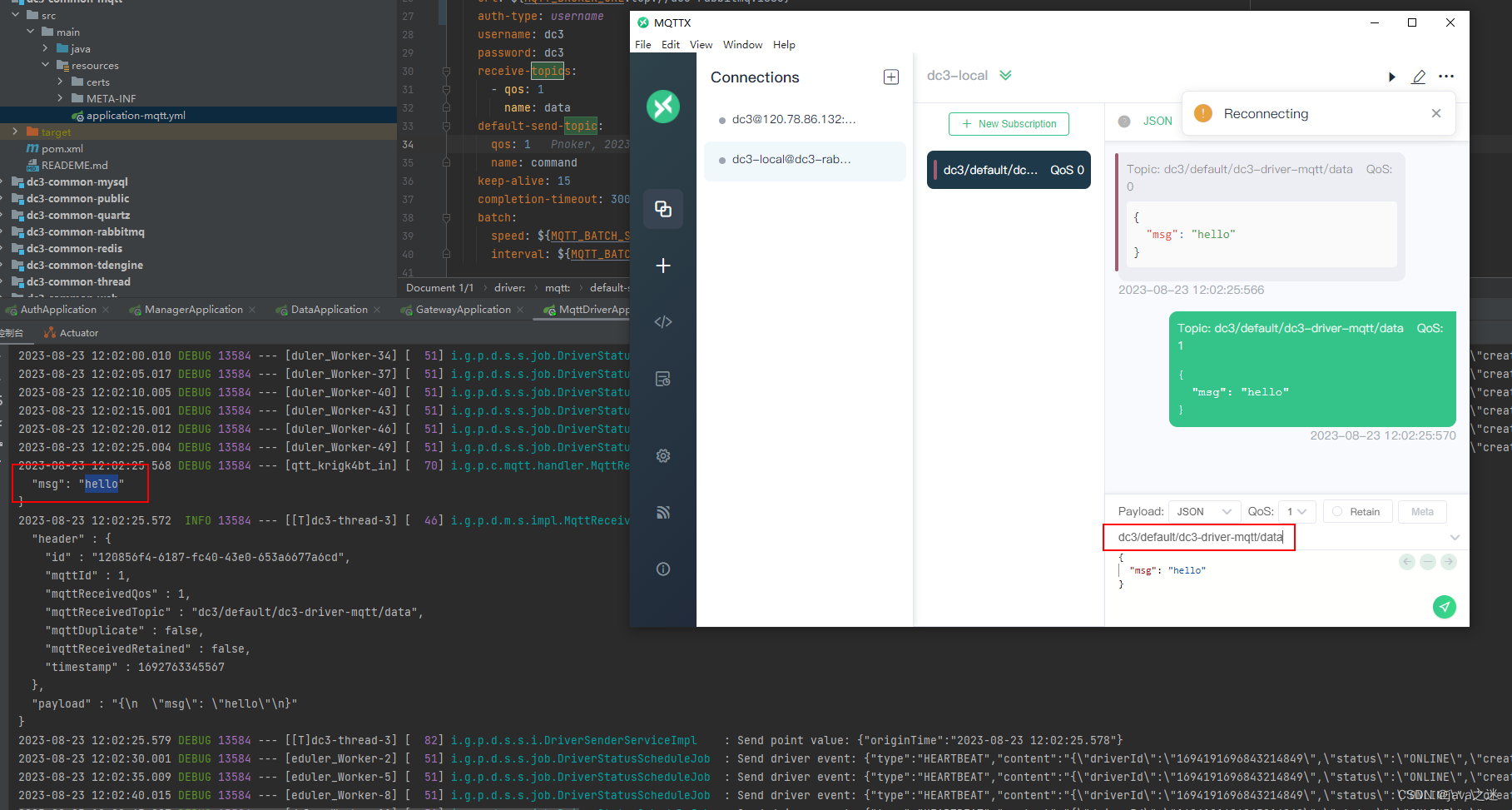Click the edit pencil icon for dc3-local

(x=1419, y=77)
